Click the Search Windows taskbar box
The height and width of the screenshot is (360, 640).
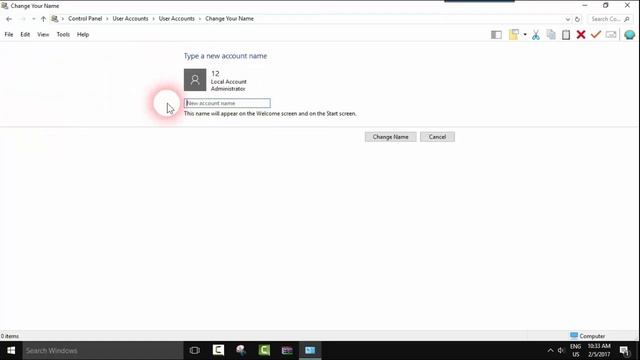click(x=103, y=351)
